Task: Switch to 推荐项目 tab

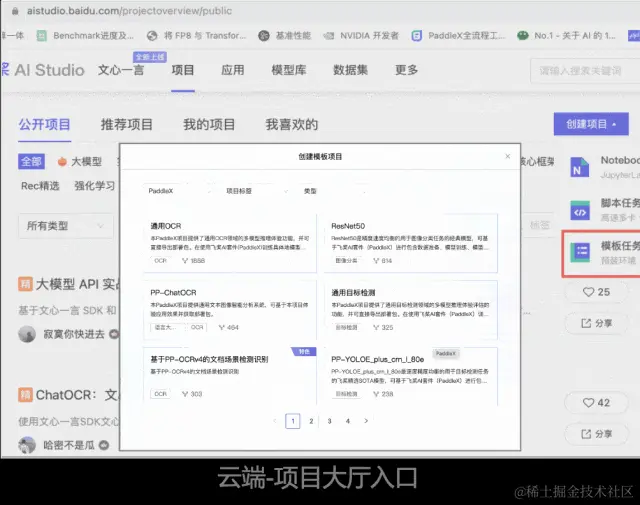Action: point(127,125)
